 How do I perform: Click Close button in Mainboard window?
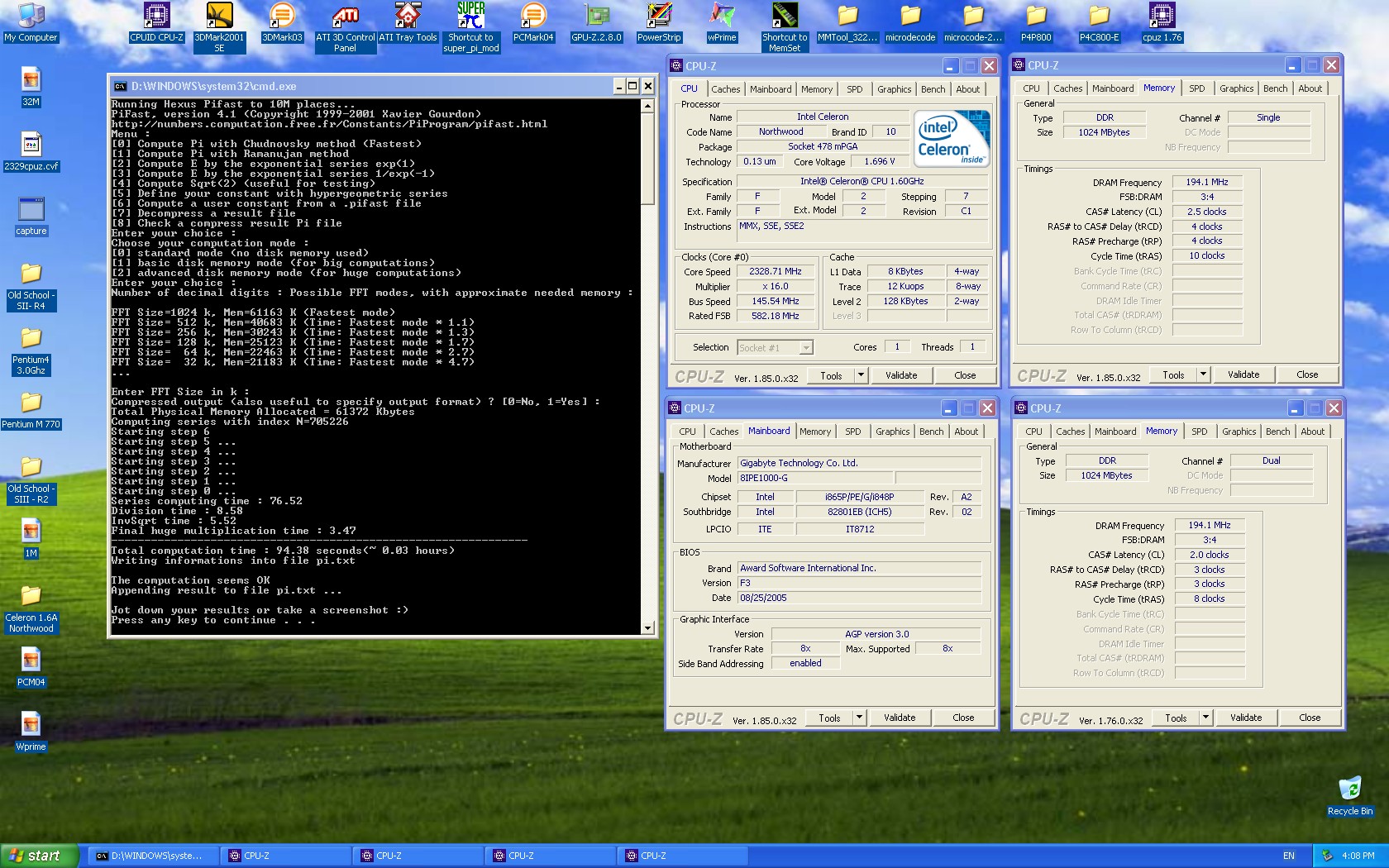[x=963, y=718]
